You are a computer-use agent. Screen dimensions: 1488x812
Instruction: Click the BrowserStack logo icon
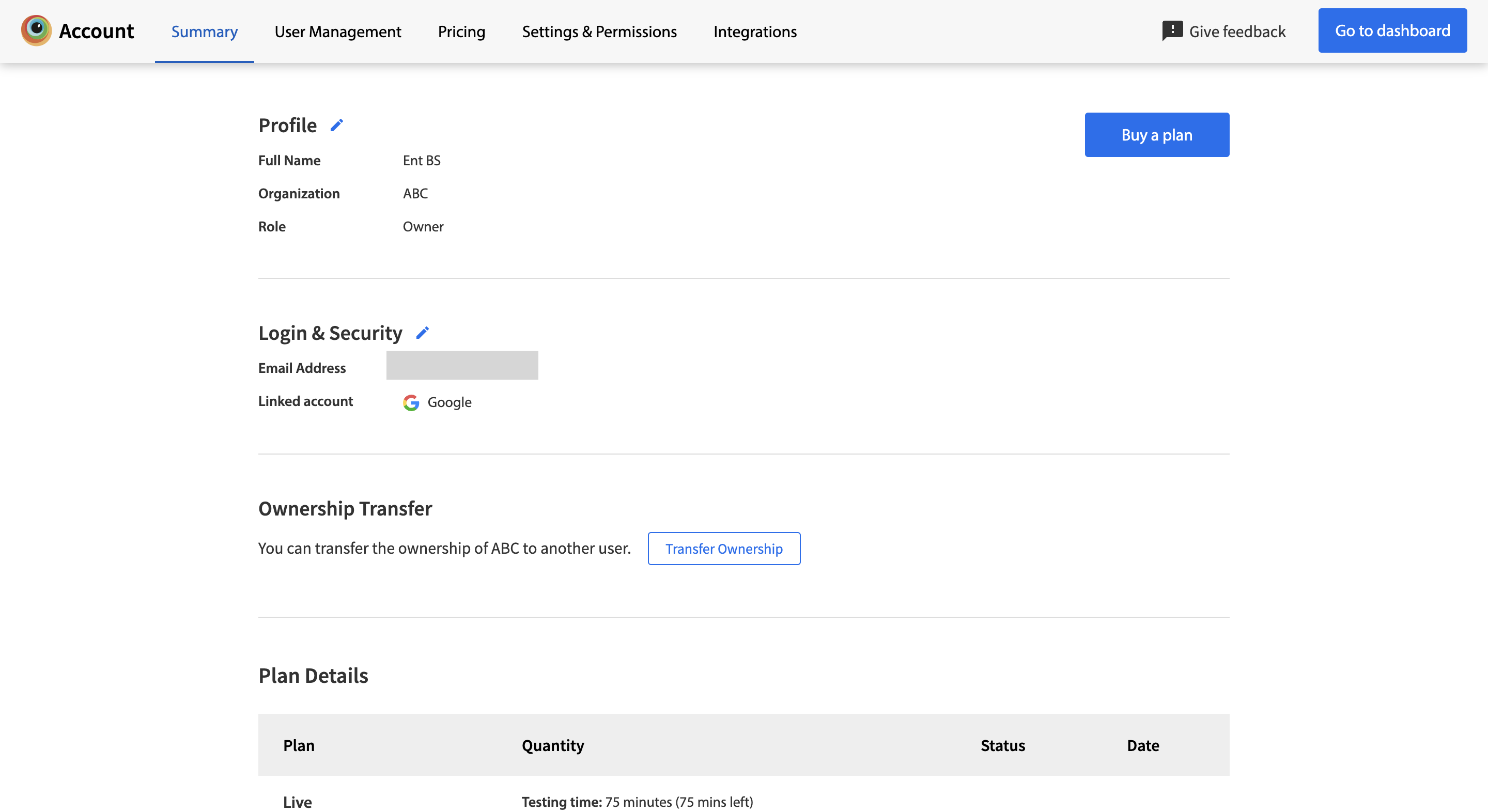pos(36,30)
